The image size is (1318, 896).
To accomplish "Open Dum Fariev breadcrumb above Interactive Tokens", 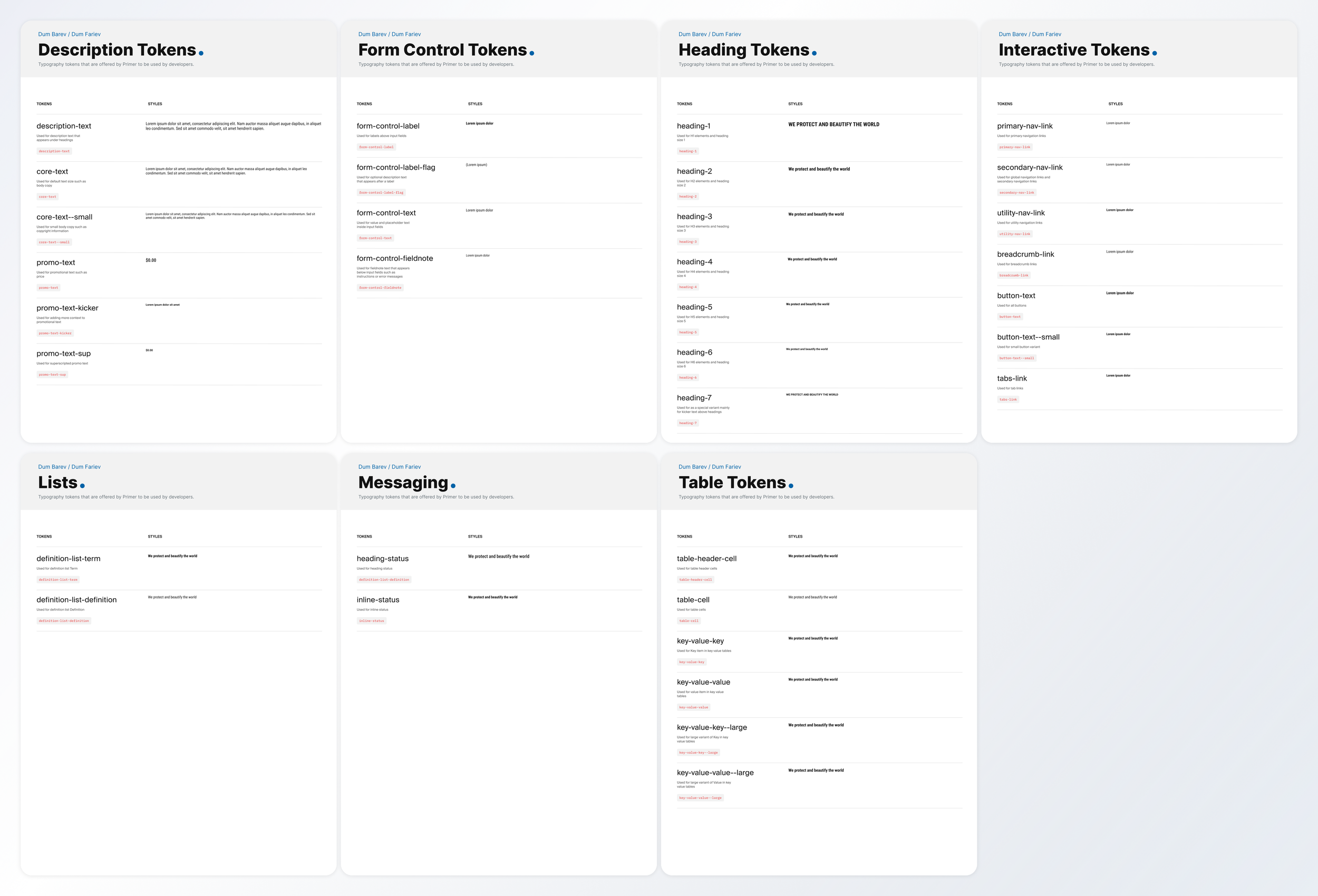I will (x=1046, y=34).
